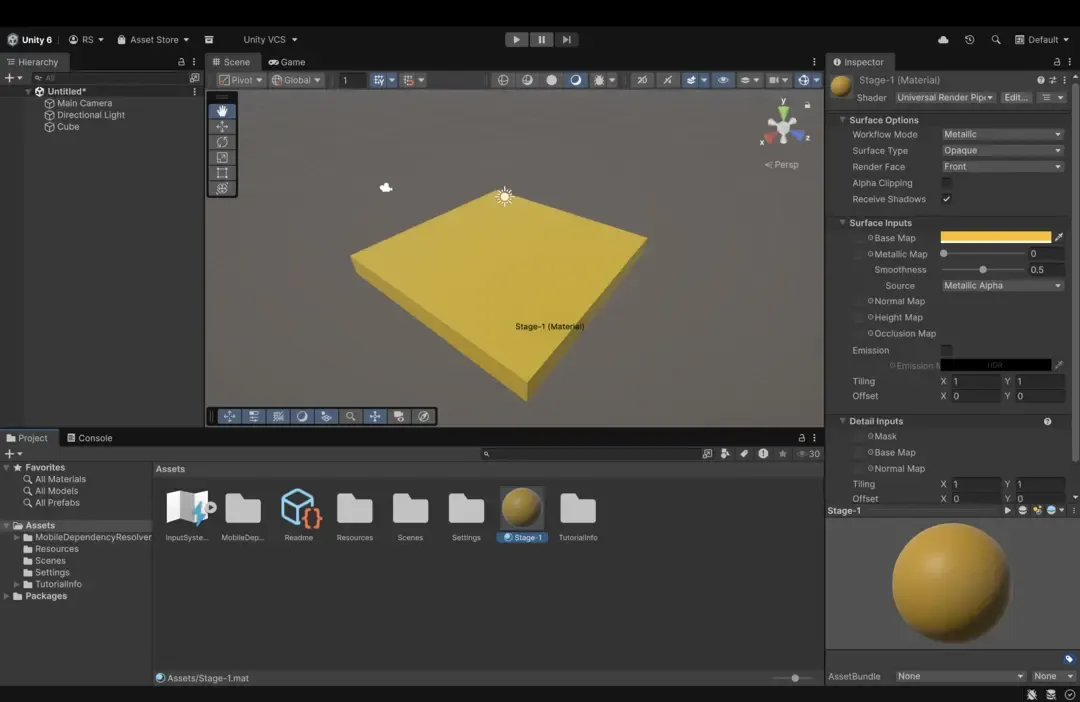Select the Hand tool in Scene toolbar
This screenshot has height=702, width=1080.
pyautogui.click(x=222, y=111)
